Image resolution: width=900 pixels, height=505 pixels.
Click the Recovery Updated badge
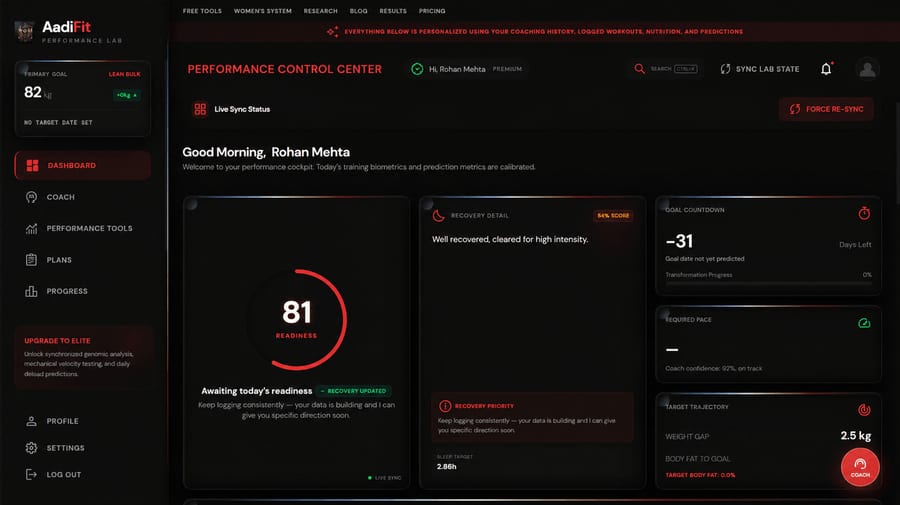point(354,391)
